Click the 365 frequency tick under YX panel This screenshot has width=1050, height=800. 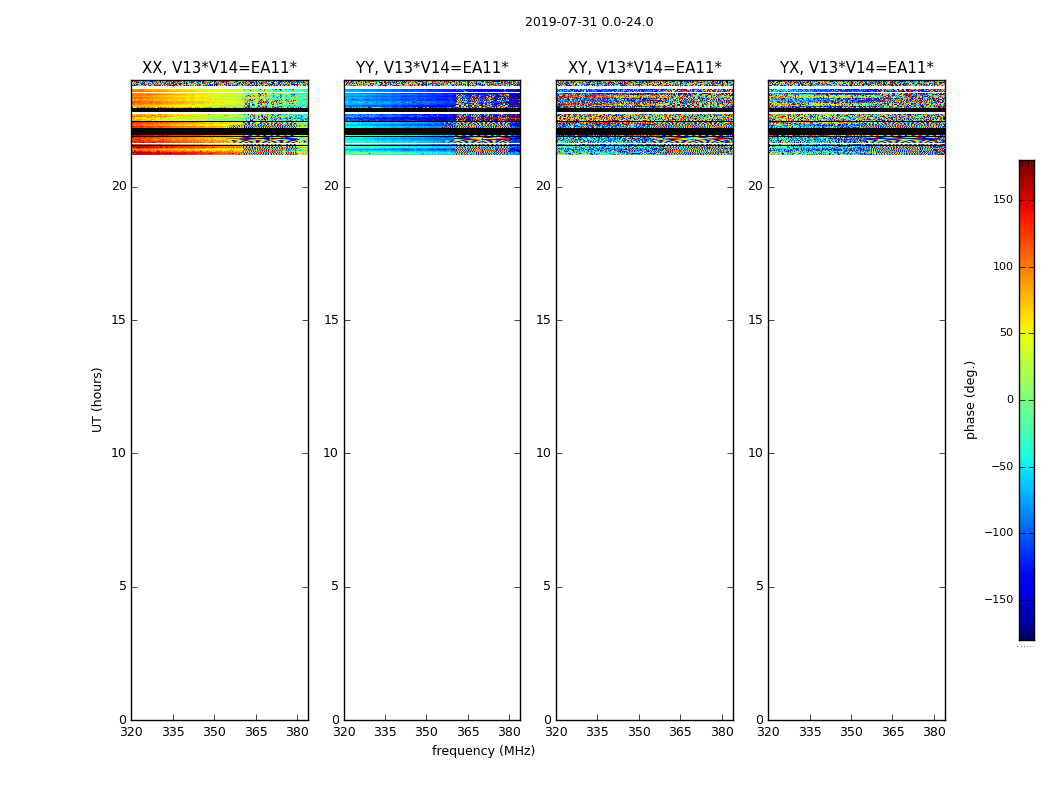tap(893, 731)
